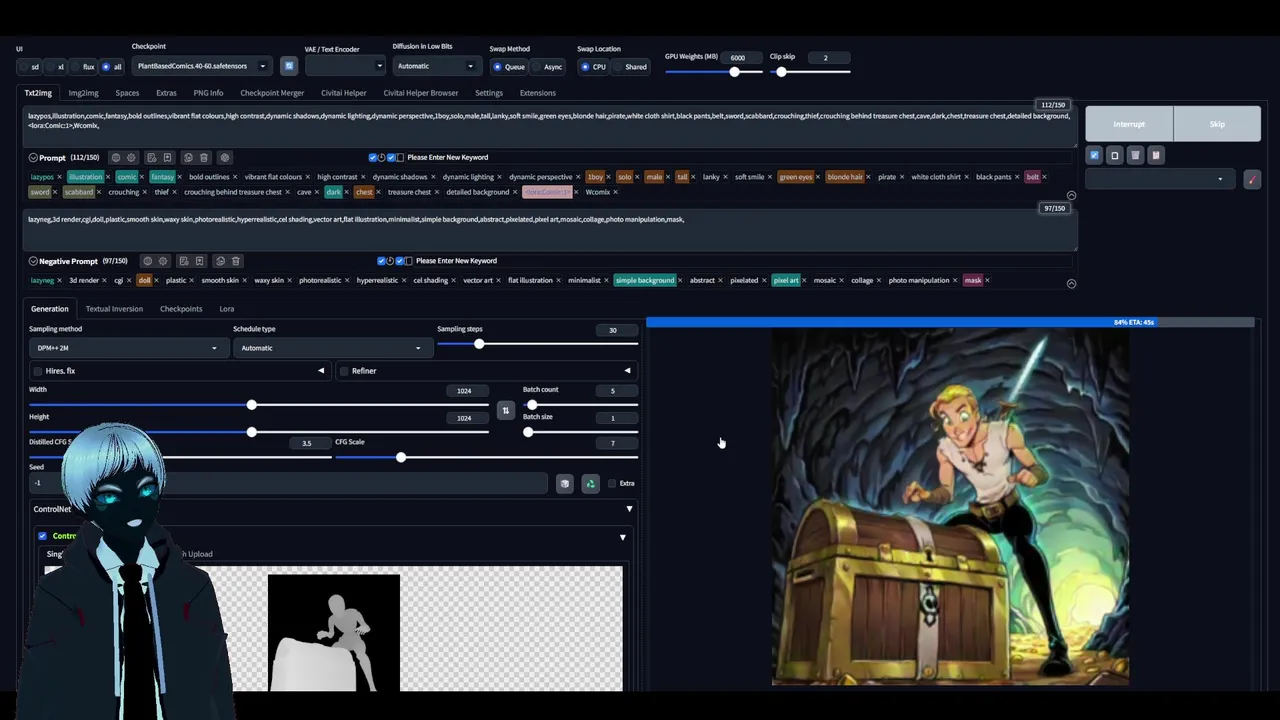1280x720 pixels.
Task: Expand the Hires. fix section arrow
Action: click(321, 371)
